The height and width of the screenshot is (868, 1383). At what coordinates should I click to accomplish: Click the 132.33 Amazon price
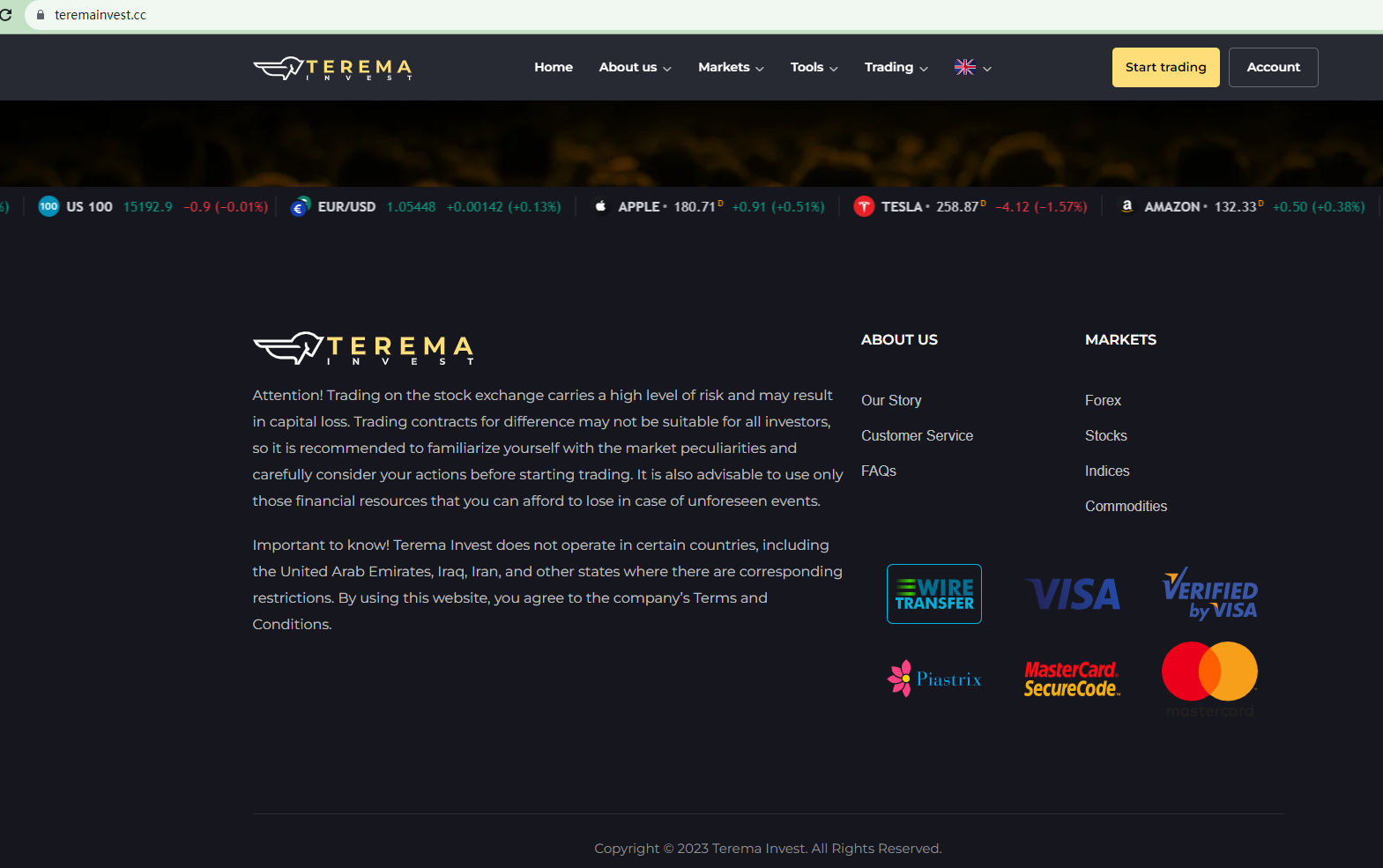(1236, 206)
